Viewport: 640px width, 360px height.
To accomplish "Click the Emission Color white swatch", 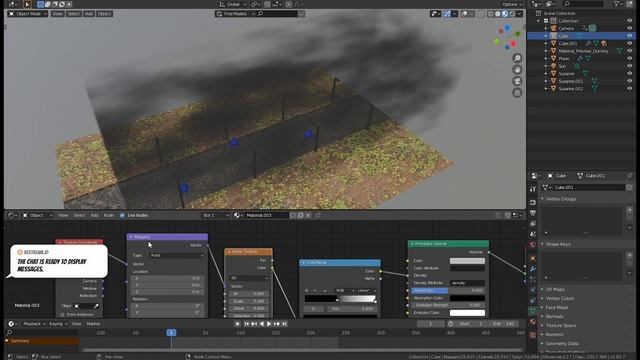I will [x=467, y=313].
